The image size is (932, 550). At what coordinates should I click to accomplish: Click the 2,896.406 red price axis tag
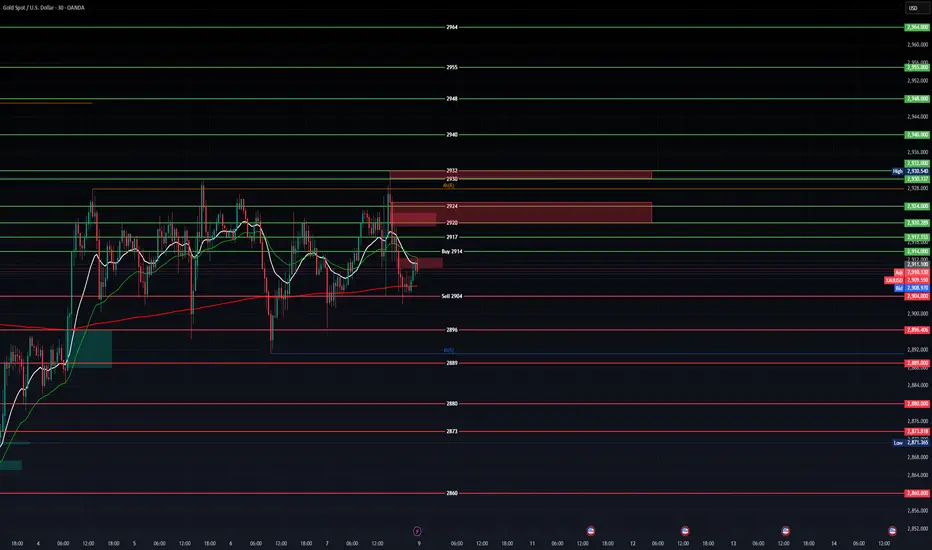pyautogui.click(x=917, y=330)
